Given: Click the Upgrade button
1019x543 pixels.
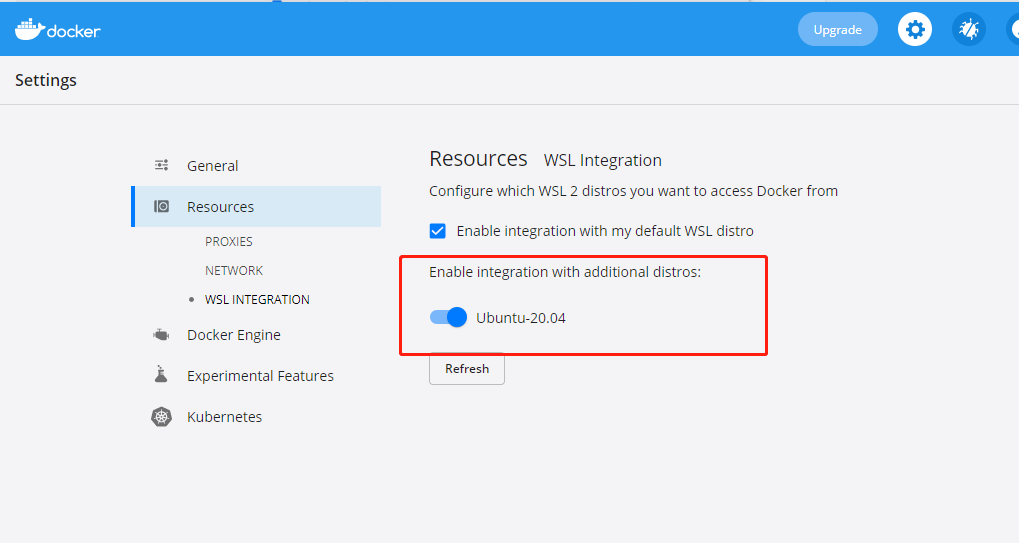Looking at the screenshot, I should tap(838, 29).
